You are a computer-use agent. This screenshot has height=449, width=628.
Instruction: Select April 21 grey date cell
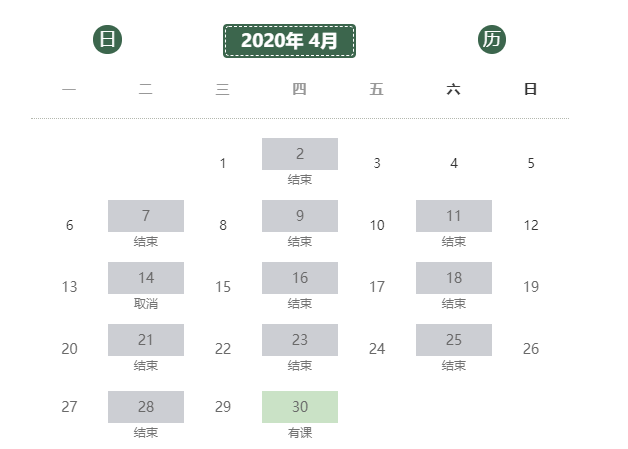(x=146, y=340)
